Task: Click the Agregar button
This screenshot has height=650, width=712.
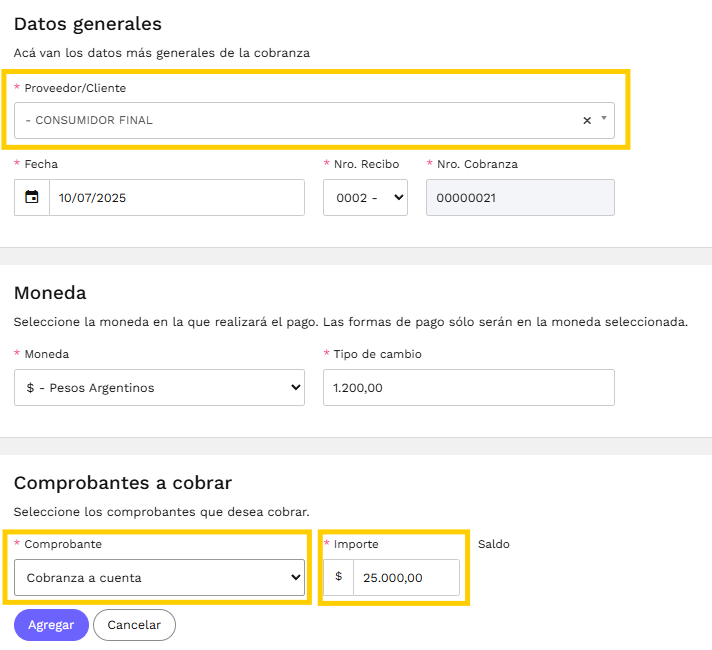Action: point(51,625)
